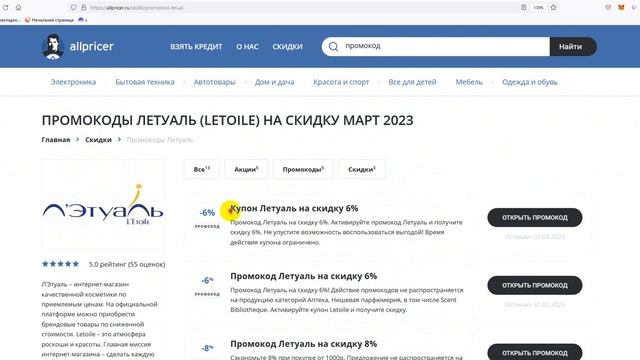Open the Купон Летуаль на скидку 6% title
Screen dimensions: 640x360
pyautogui.click(x=294, y=208)
